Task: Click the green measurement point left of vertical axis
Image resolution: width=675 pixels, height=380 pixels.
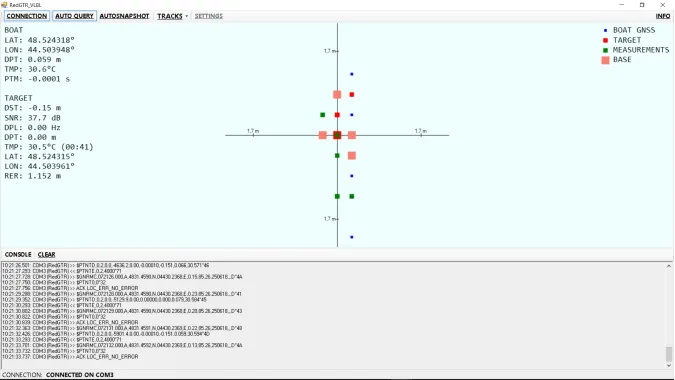Action: click(x=322, y=115)
